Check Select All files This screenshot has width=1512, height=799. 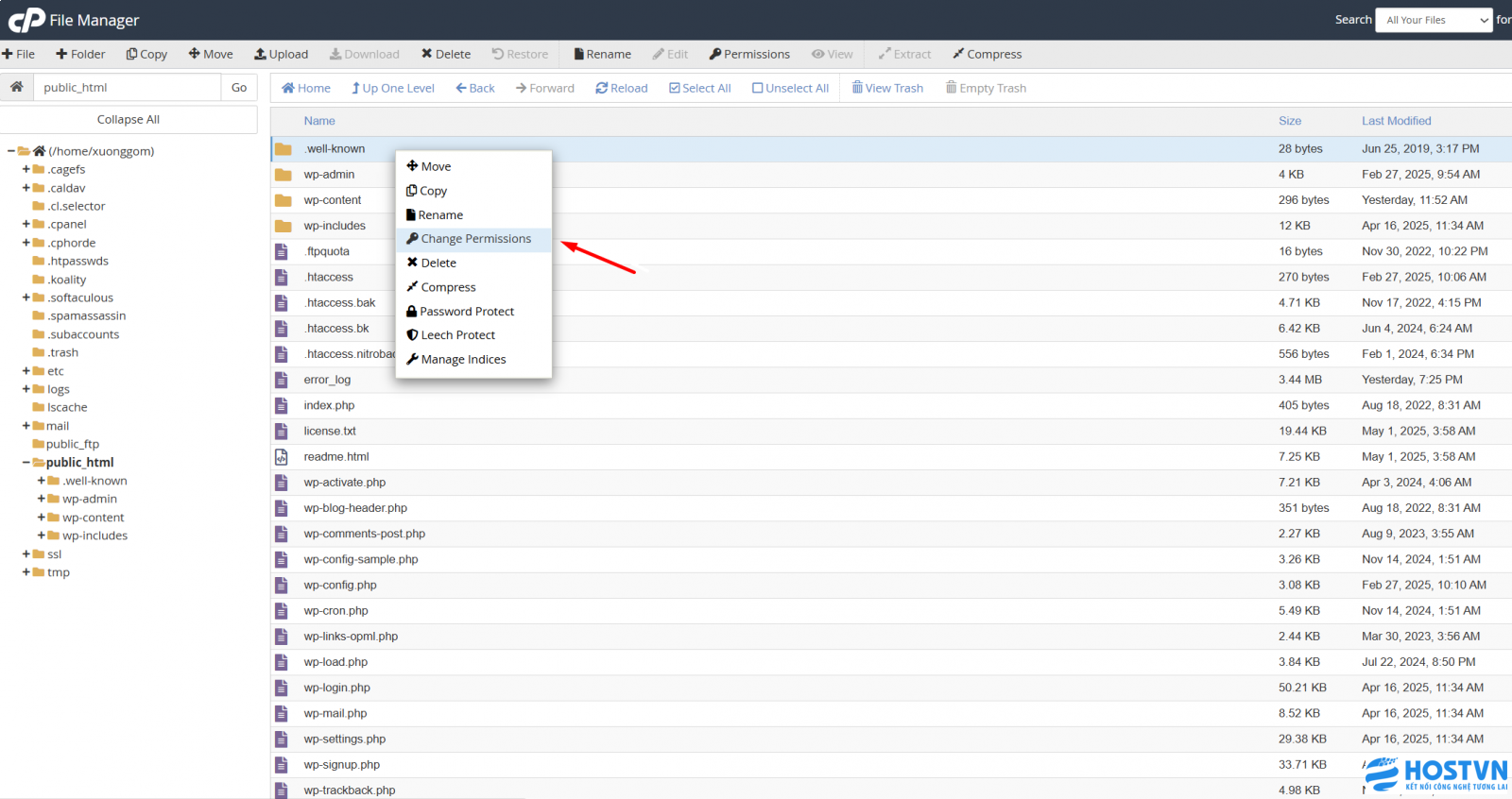point(700,88)
